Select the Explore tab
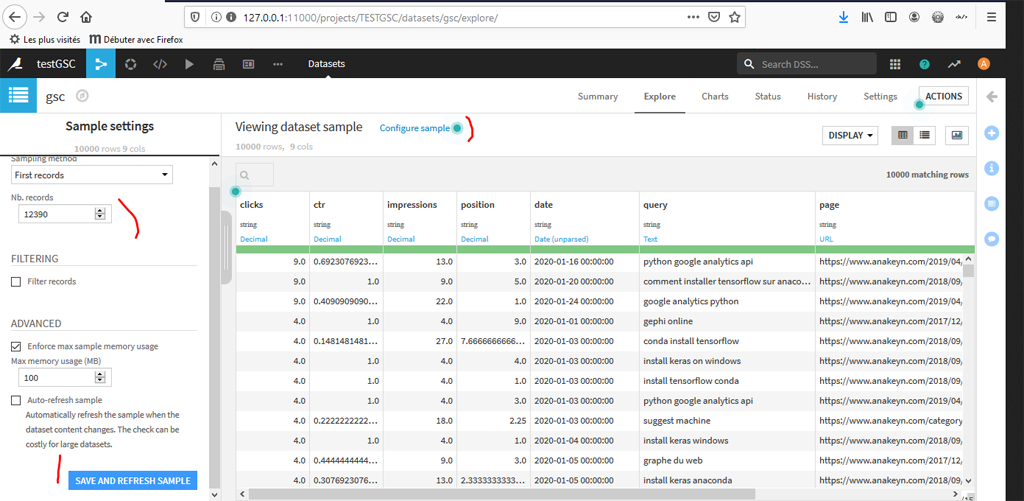 tap(660, 96)
